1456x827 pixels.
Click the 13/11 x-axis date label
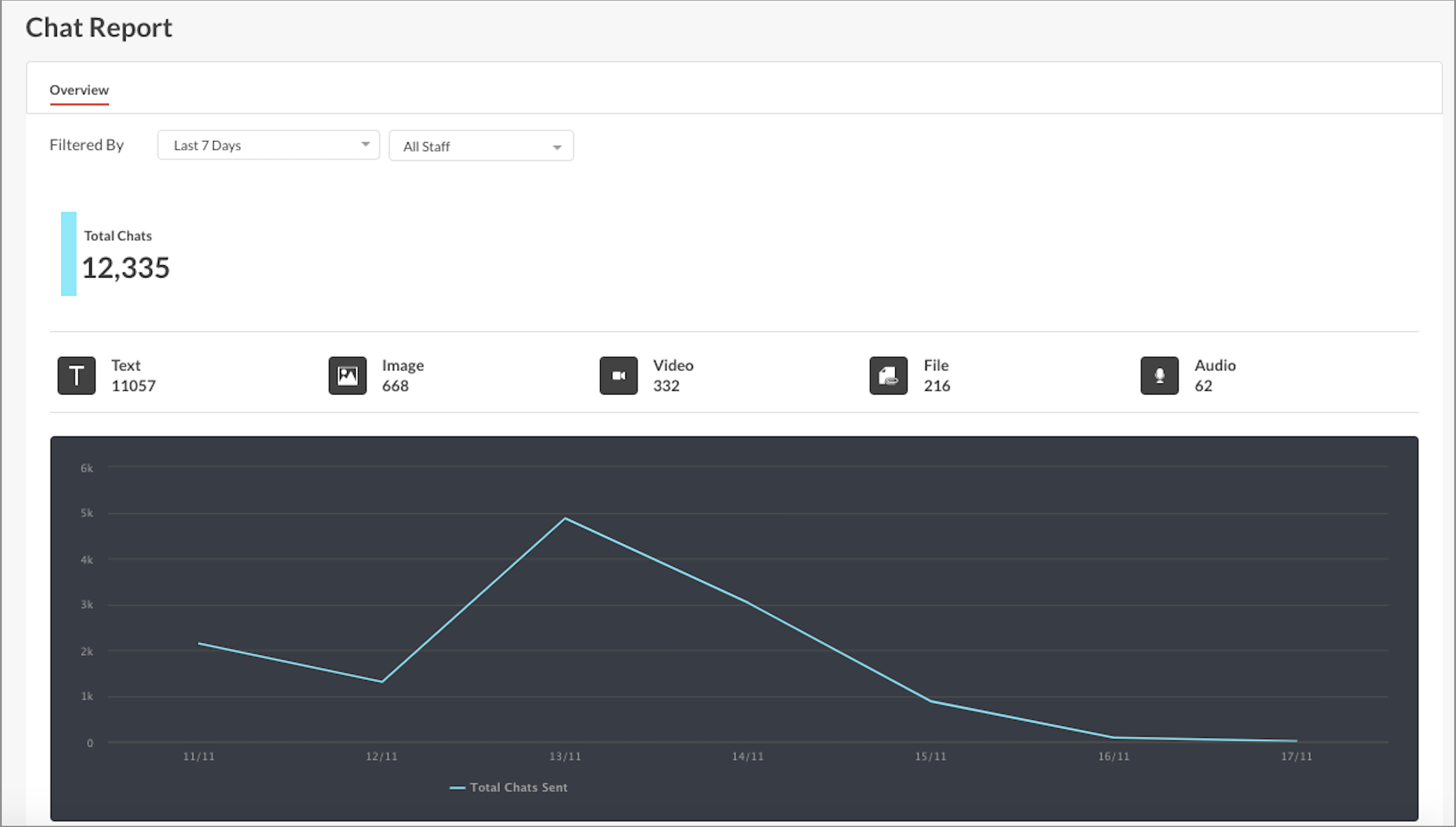[565, 757]
